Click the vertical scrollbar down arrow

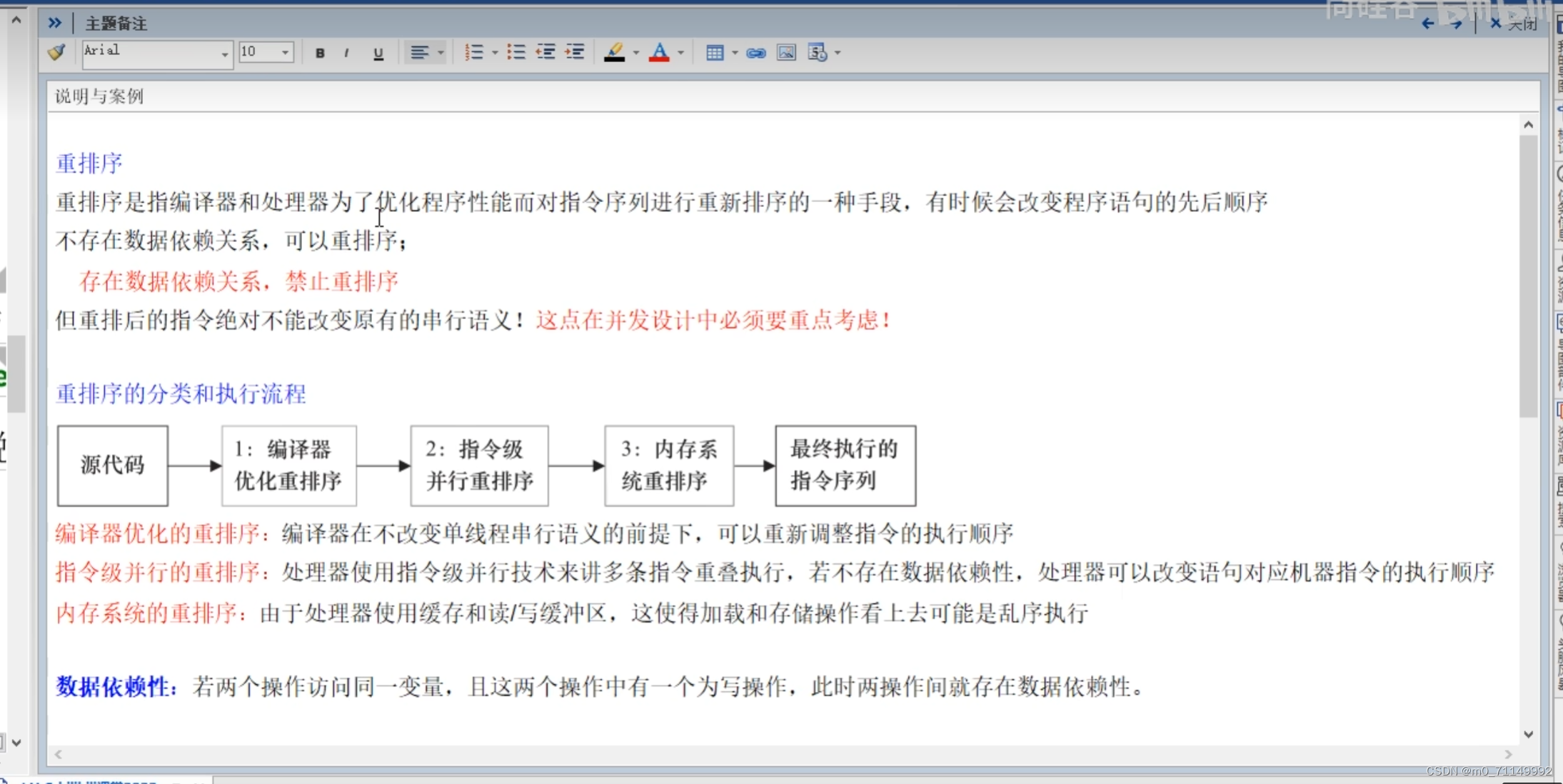[1528, 734]
